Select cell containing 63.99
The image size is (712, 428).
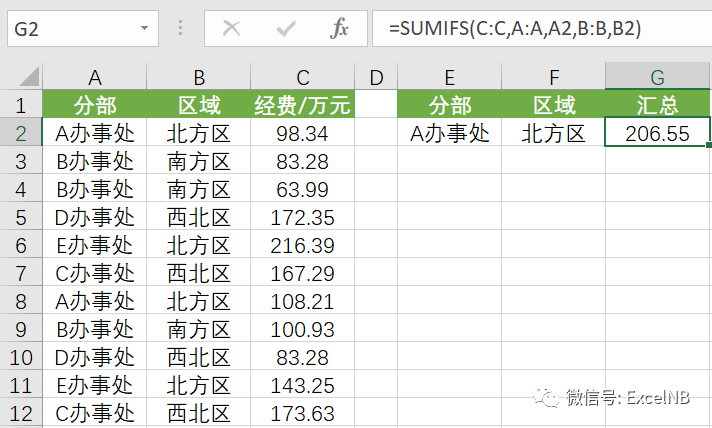click(x=302, y=189)
